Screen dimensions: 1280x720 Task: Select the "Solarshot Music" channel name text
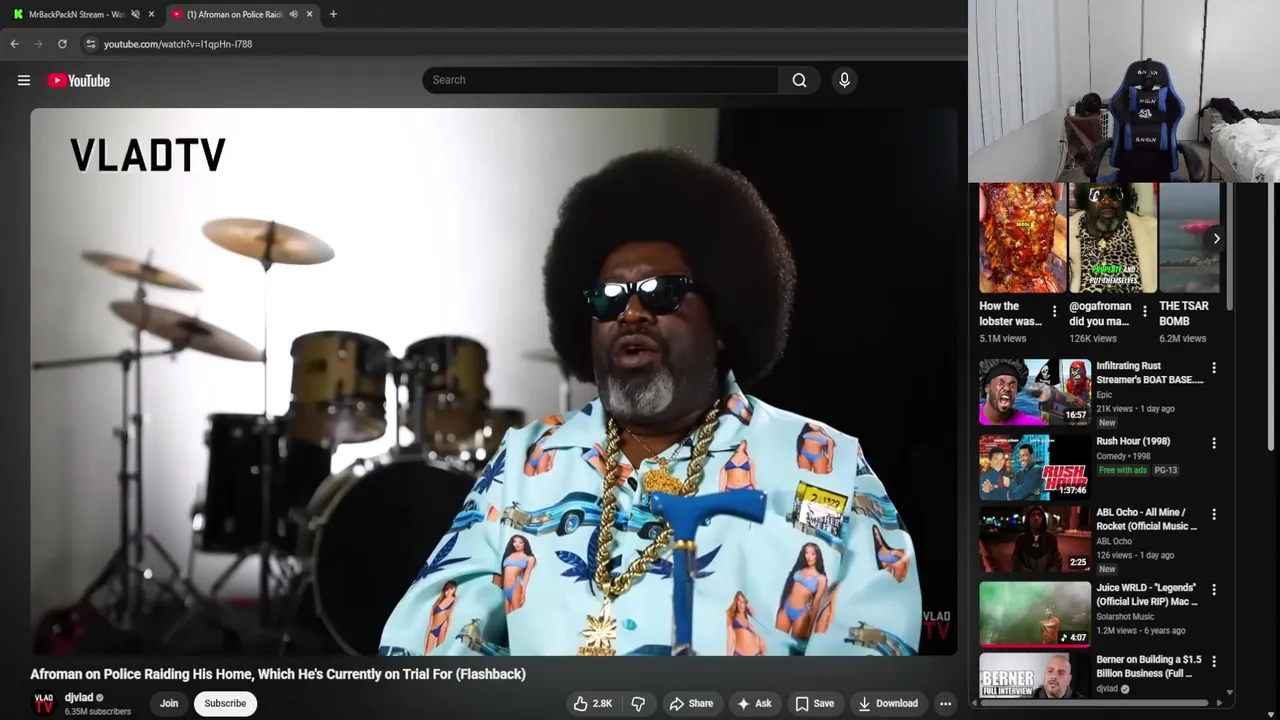pos(1125,617)
